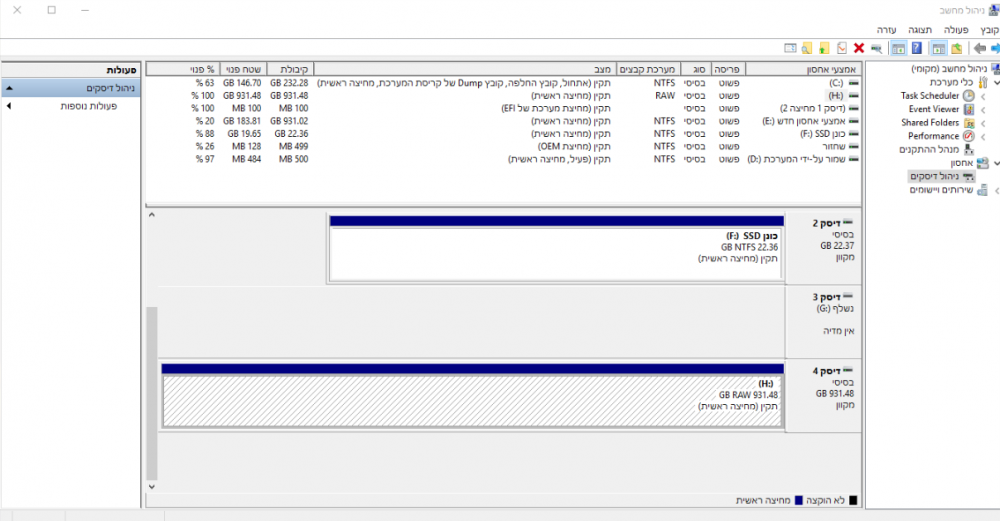Sort by the שטח פנוי column header

tap(243, 69)
